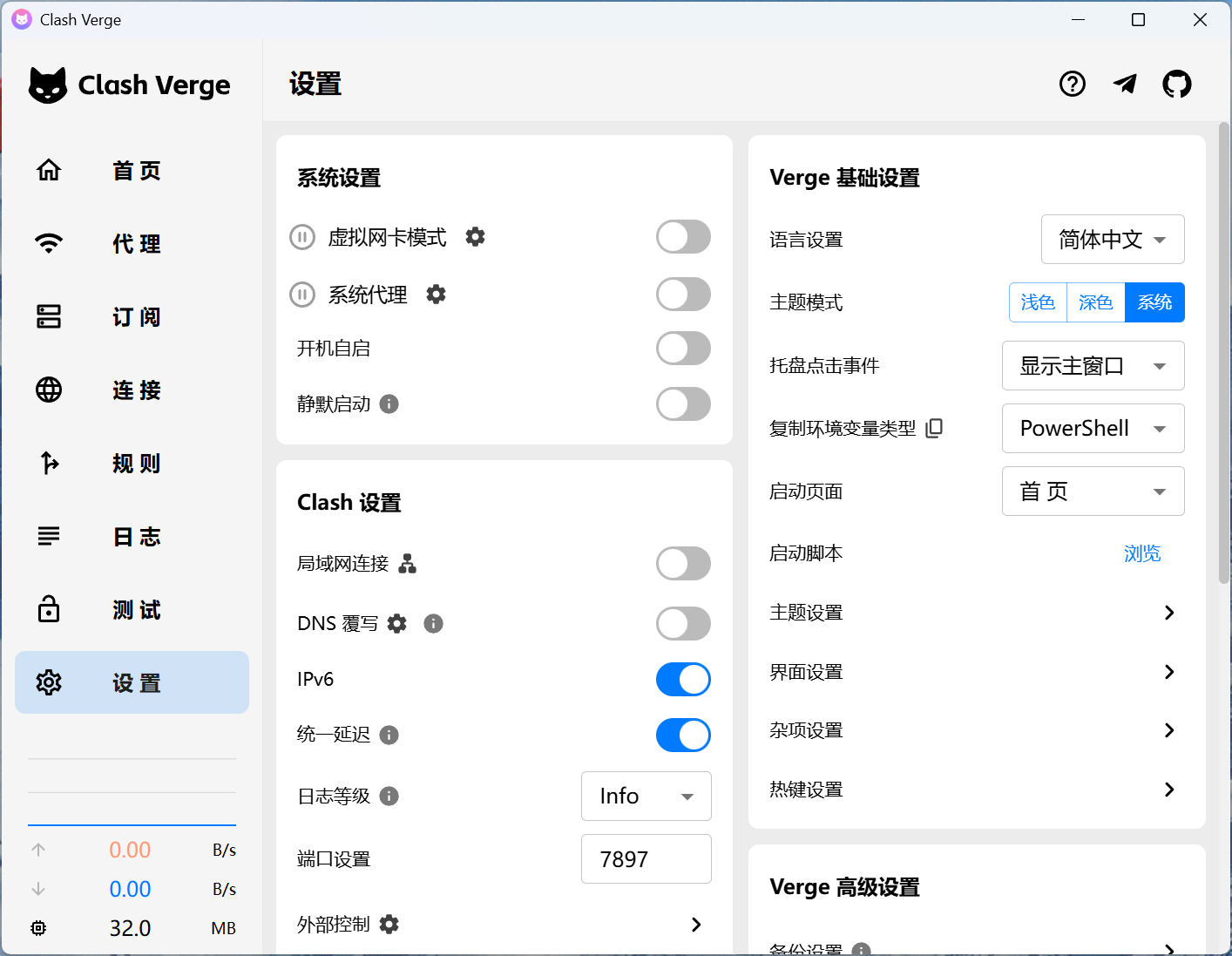The width and height of the screenshot is (1232, 956).
Task: Click the pause status icon beside 虚拟网卡模式
Action: [x=302, y=237]
